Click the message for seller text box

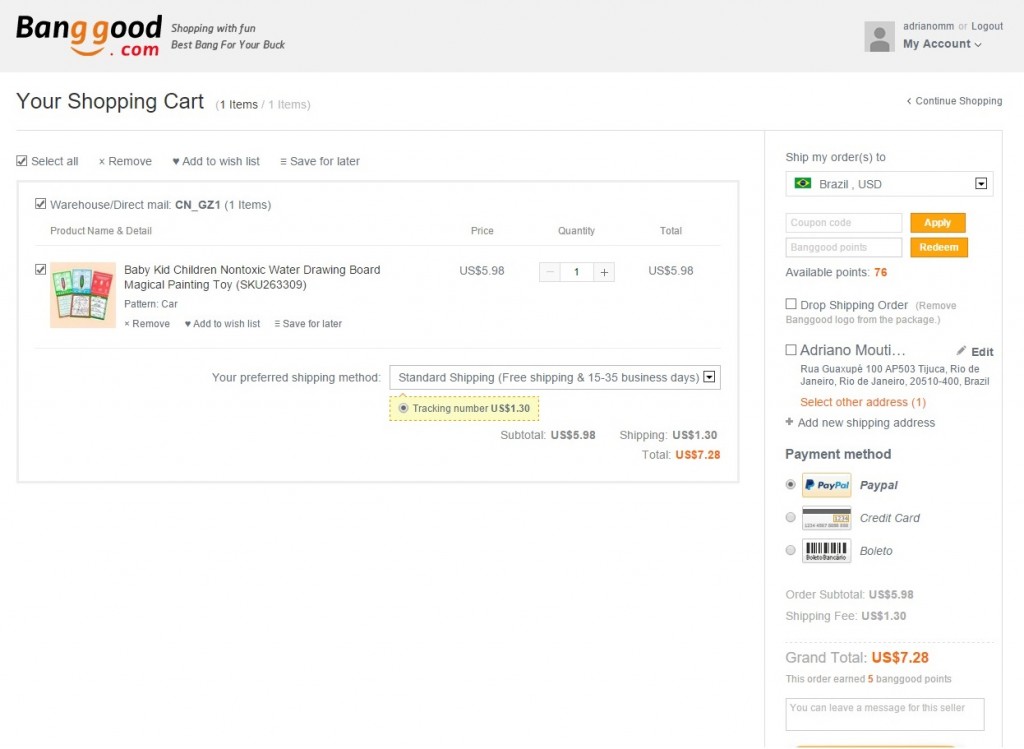[885, 714]
